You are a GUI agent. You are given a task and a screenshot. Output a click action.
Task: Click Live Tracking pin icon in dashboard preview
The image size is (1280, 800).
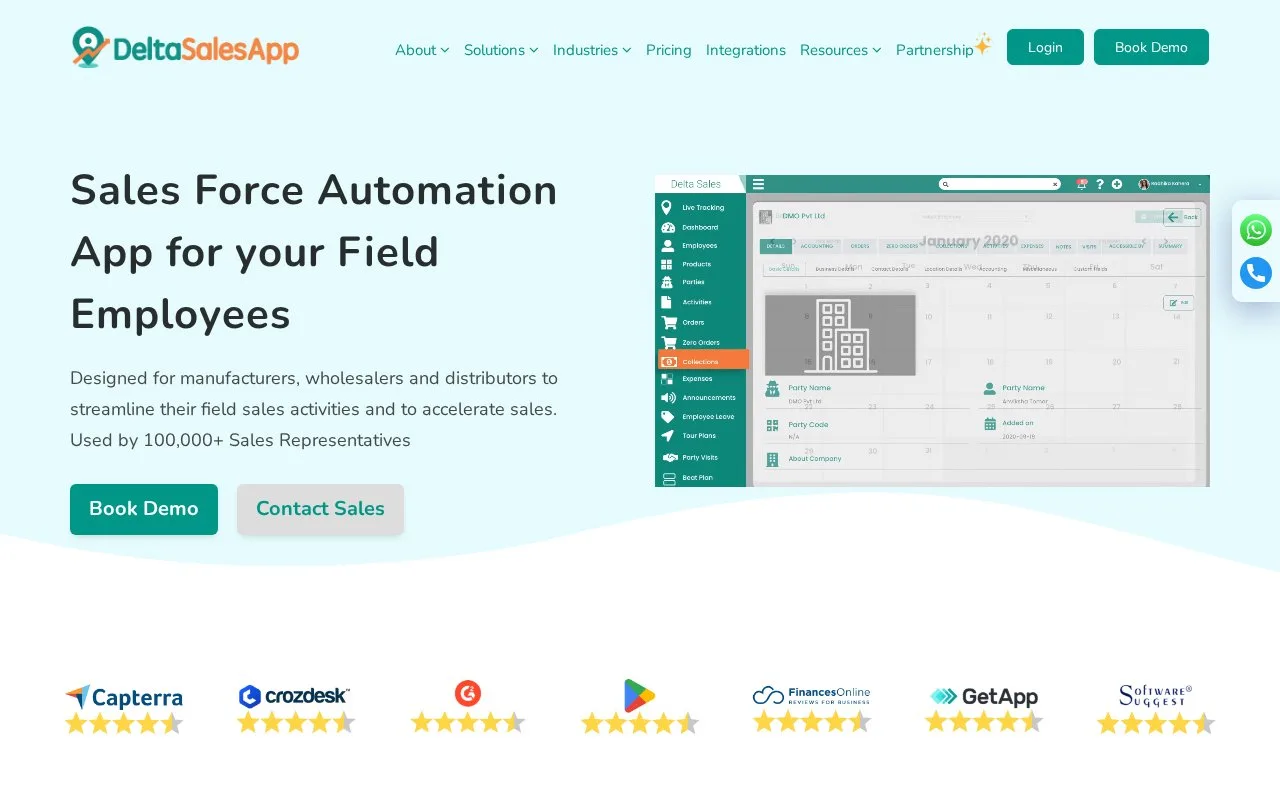coord(667,208)
